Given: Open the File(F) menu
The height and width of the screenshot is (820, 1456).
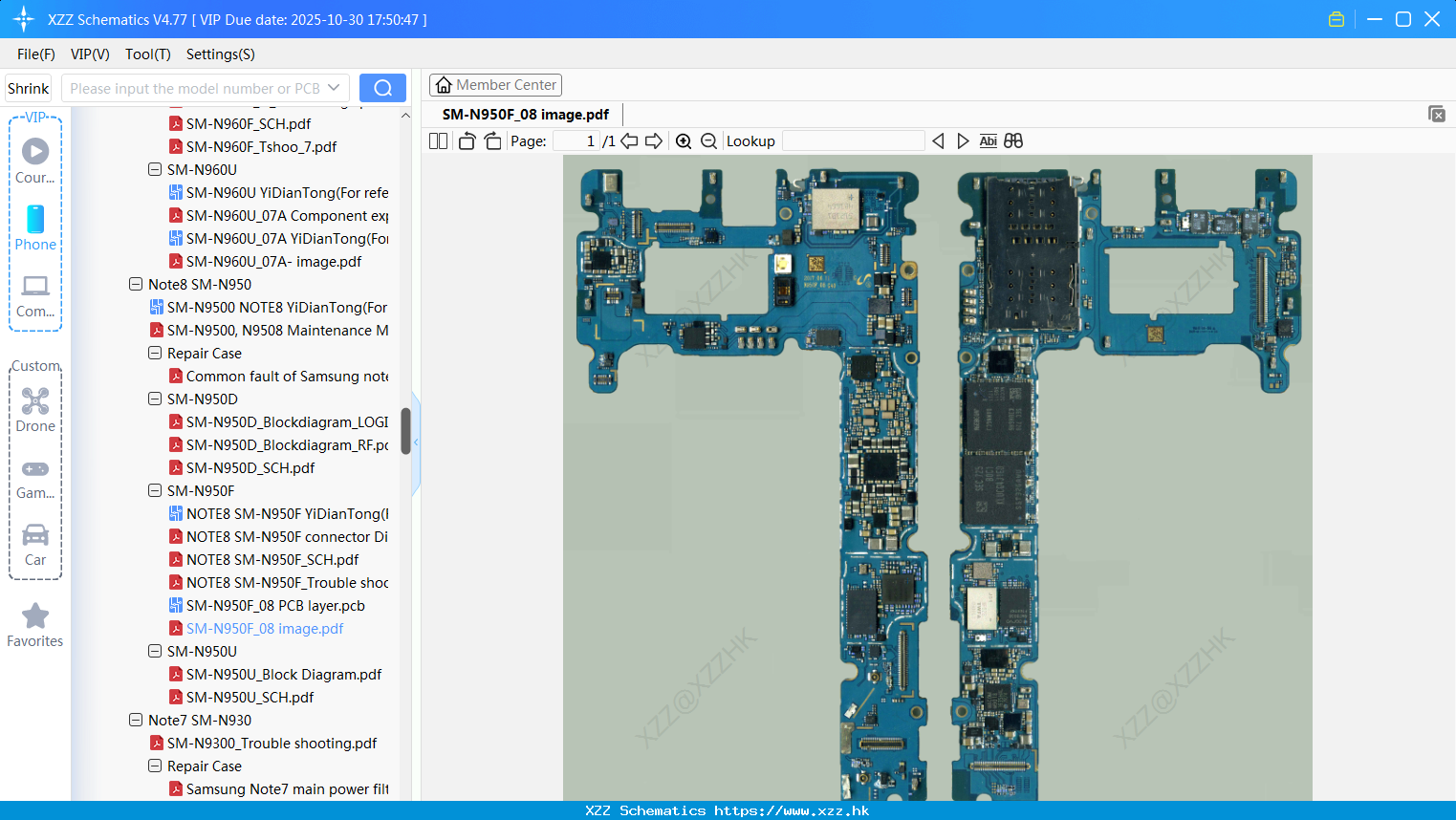Looking at the screenshot, I should point(36,54).
